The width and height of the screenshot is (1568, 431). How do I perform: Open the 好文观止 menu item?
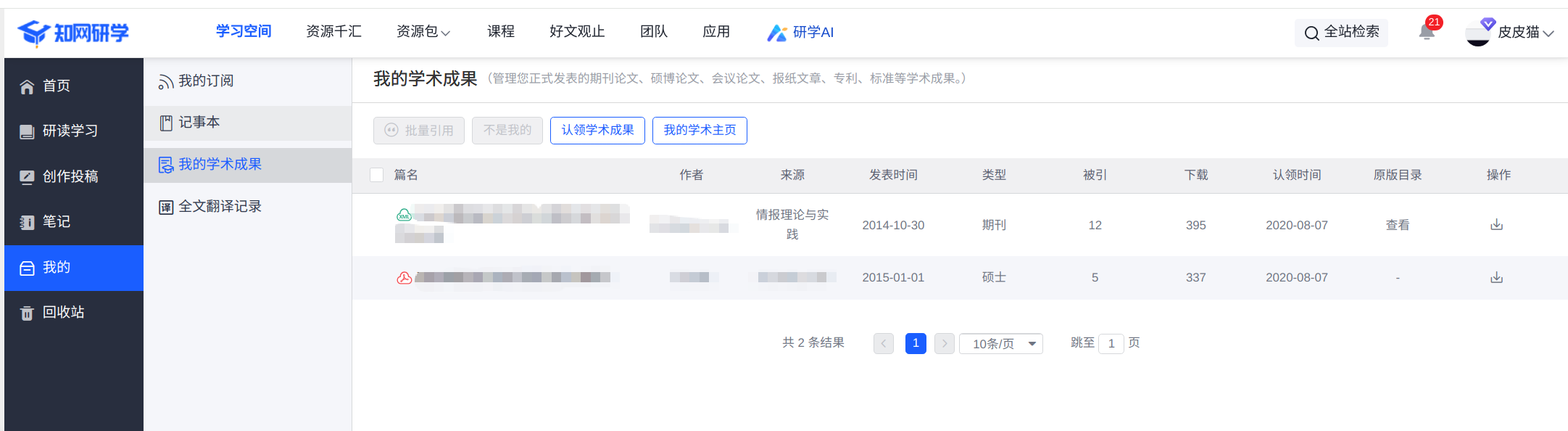point(577,32)
